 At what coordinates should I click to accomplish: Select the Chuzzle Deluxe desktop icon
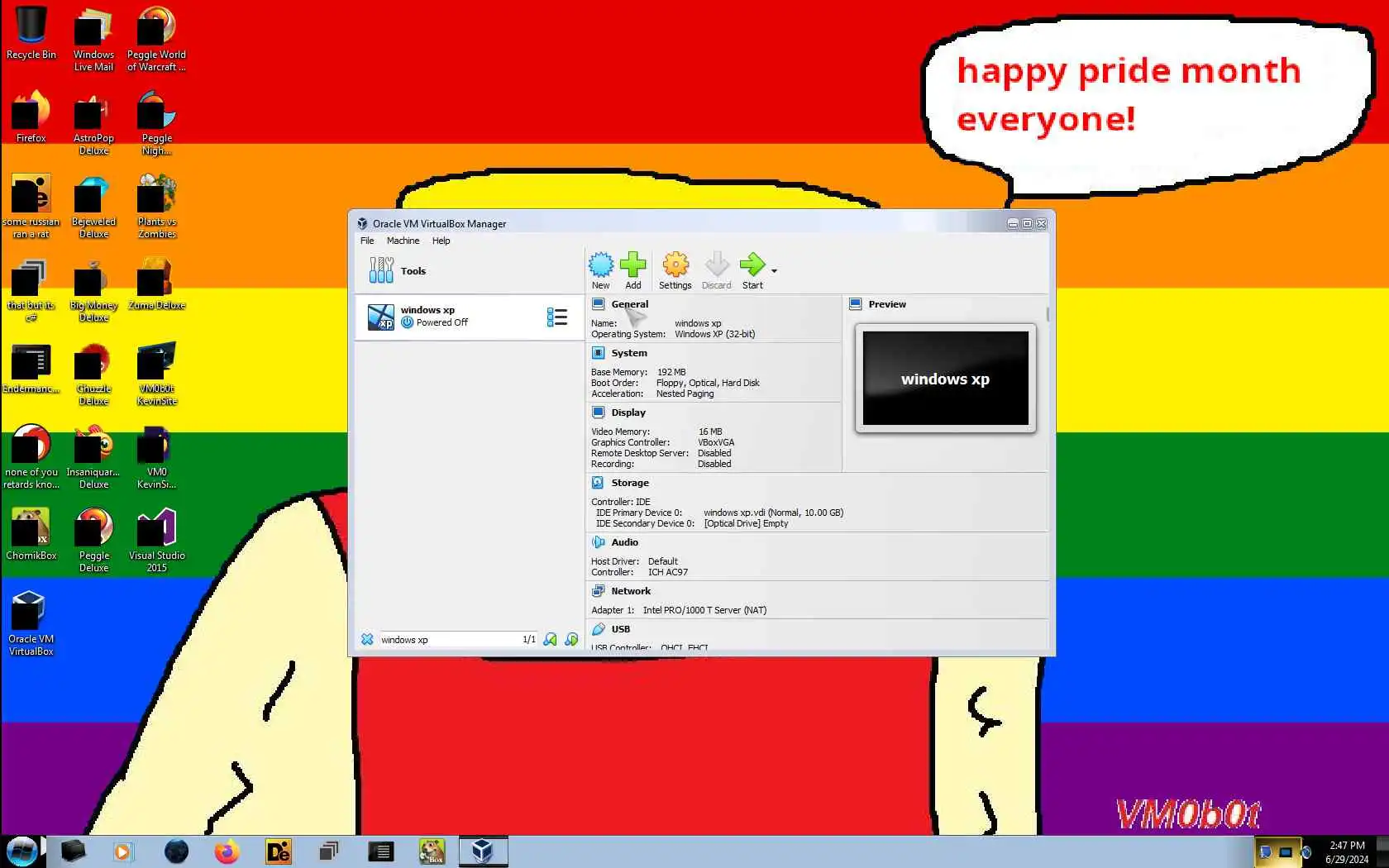click(93, 373)
